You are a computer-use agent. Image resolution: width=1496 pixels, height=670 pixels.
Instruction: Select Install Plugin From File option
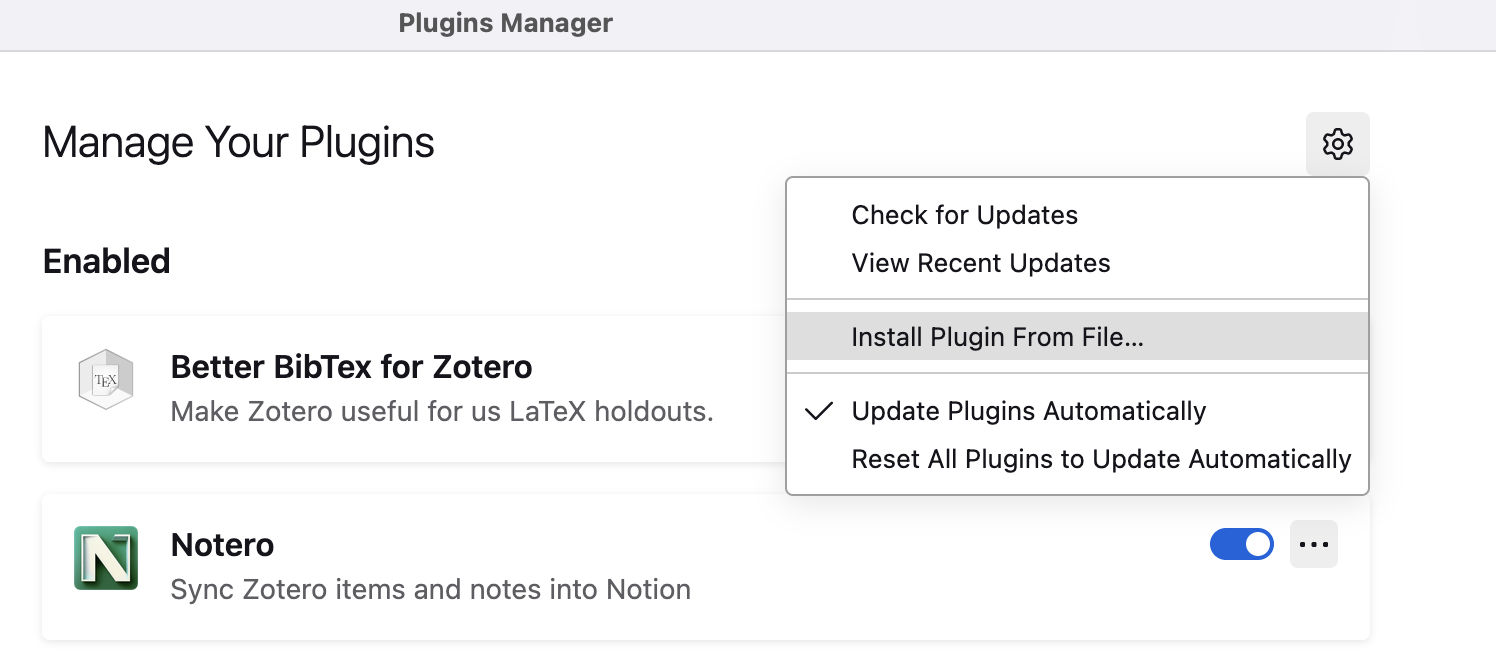998,337
